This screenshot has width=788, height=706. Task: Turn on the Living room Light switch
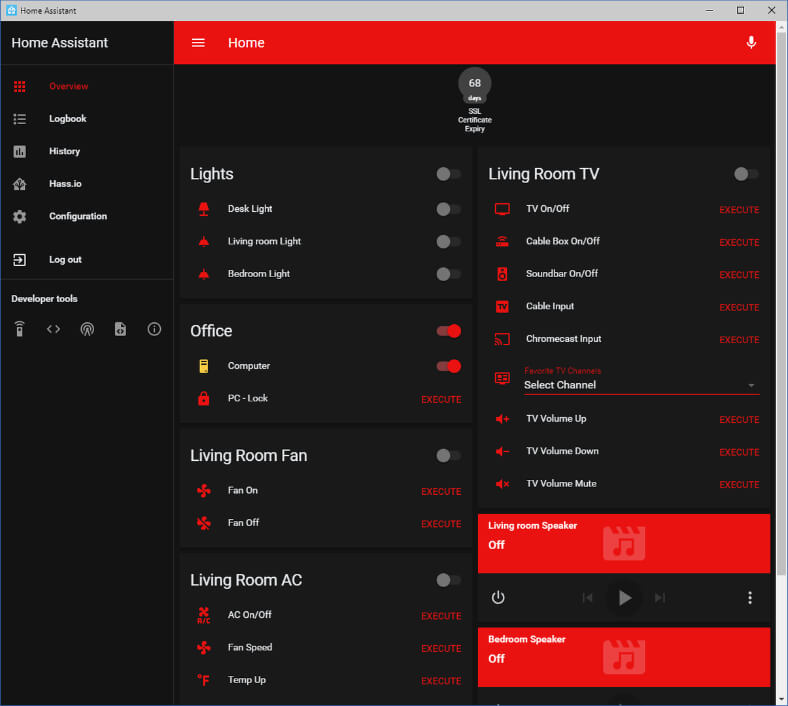click(448, 242)
